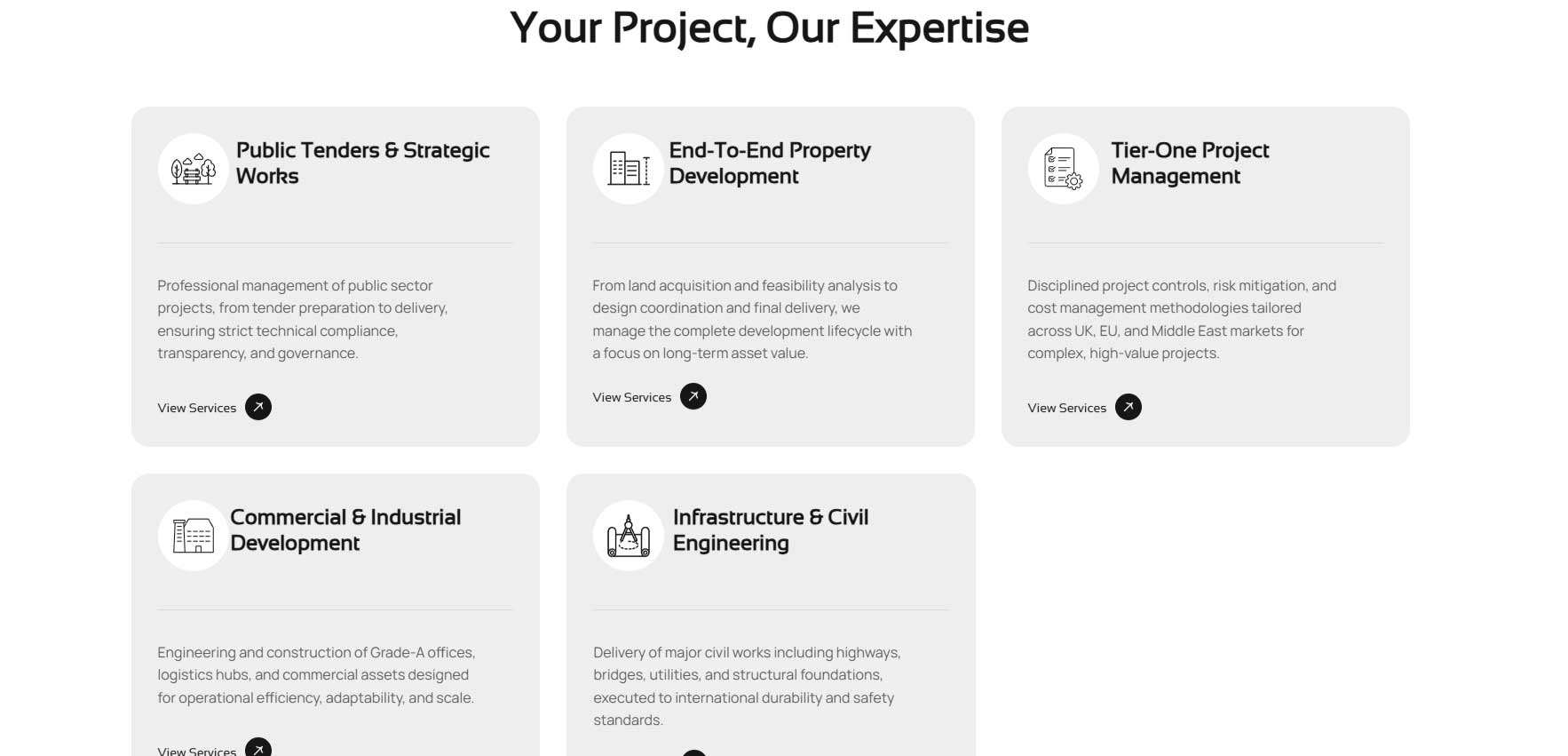Click the park bench and trees icon
The height and width of the screenshot is (756, 1568).
pos(193,169)
